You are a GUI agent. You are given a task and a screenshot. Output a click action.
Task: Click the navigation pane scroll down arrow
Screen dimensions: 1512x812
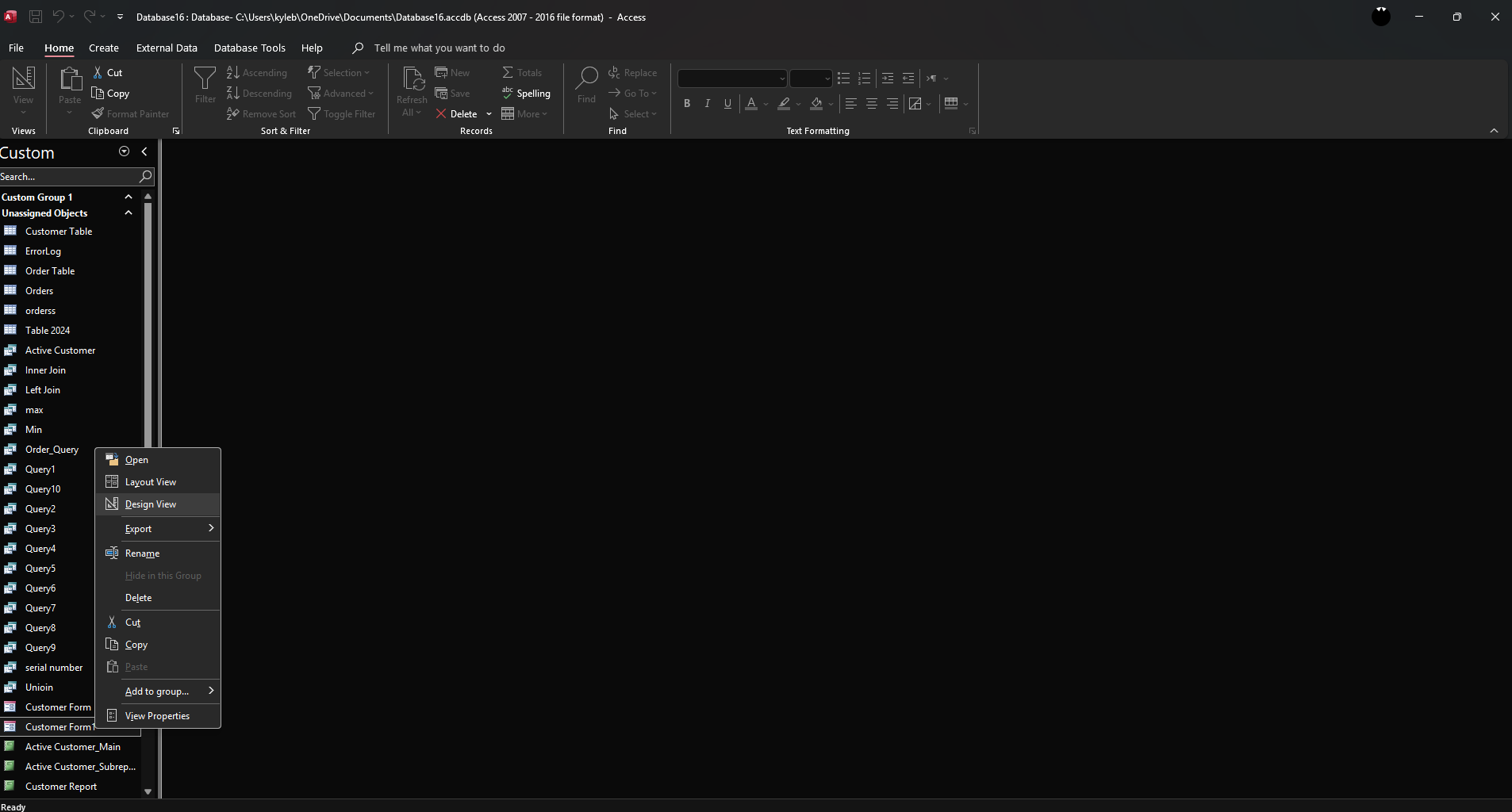pyautogui.click(x=148, y=791)
